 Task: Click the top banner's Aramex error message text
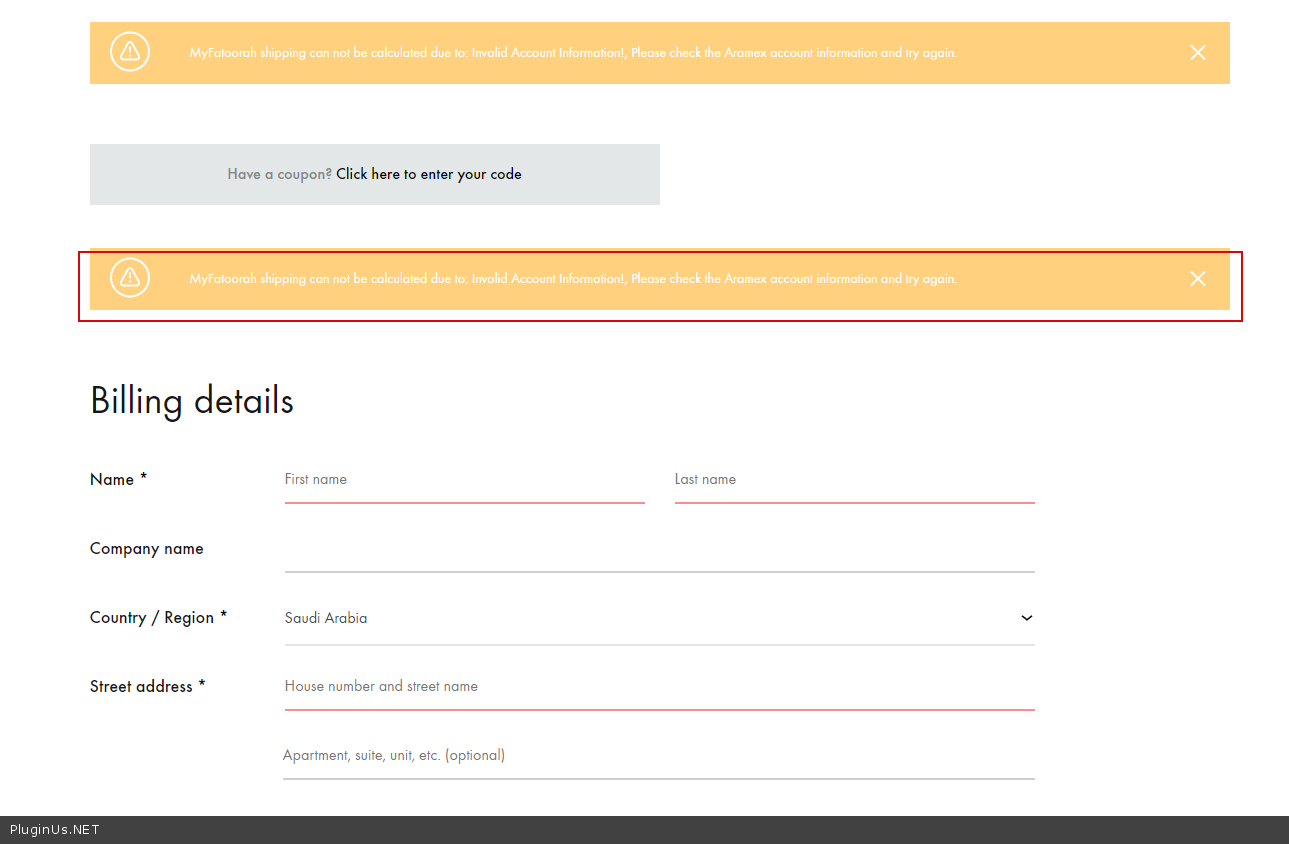[x=573, y=53]
